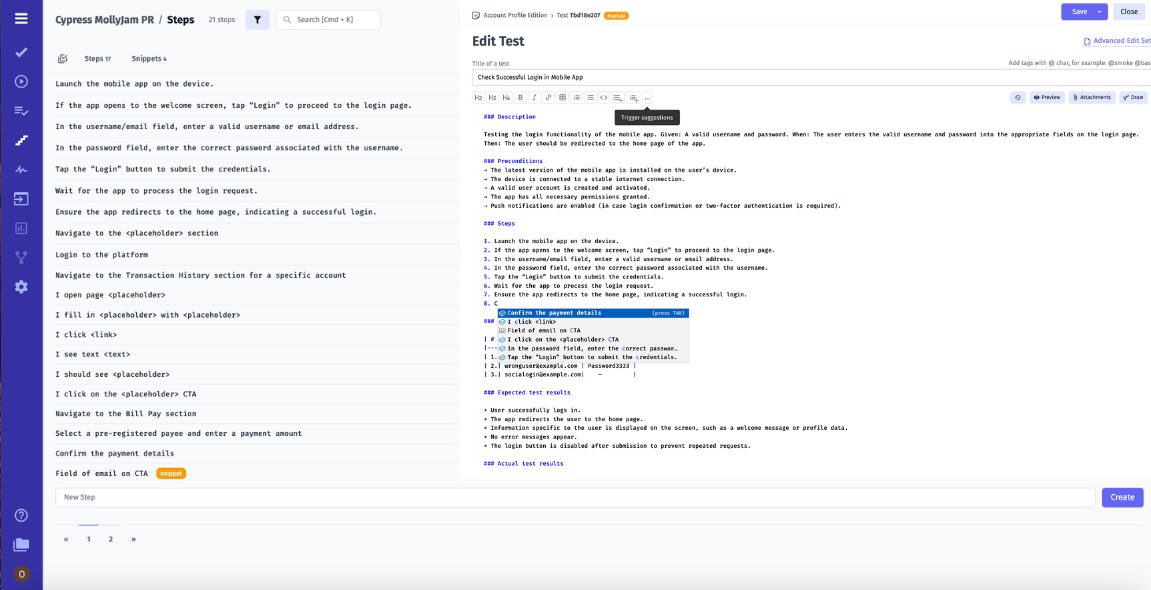Toggle the steps filter icon
The width and height of the screenshot is (1151, 590).
point(257,18)
